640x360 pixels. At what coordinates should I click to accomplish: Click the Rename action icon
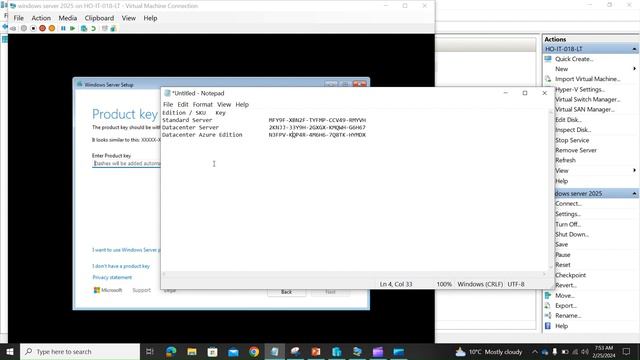tap(548, 316)
